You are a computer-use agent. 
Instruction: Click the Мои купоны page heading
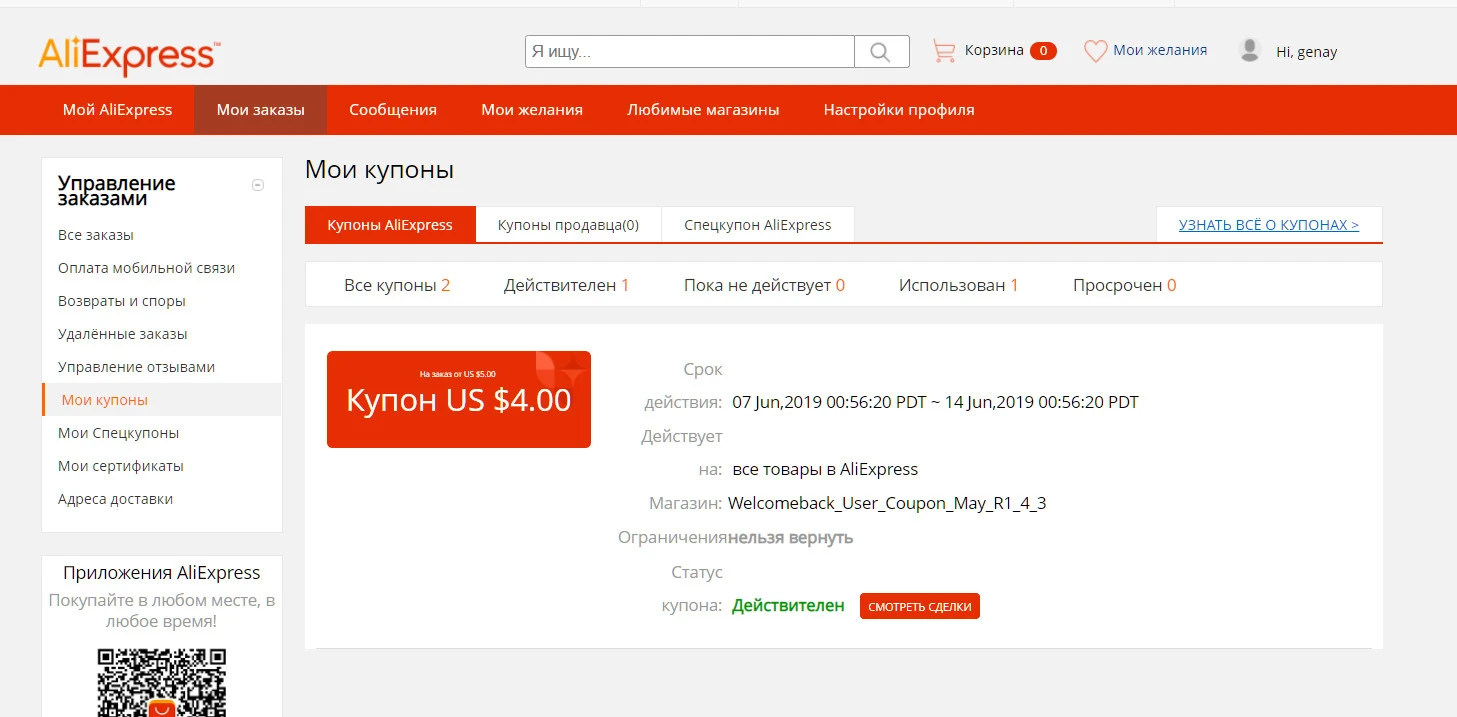pyautogui.click(x=380, y=169)
